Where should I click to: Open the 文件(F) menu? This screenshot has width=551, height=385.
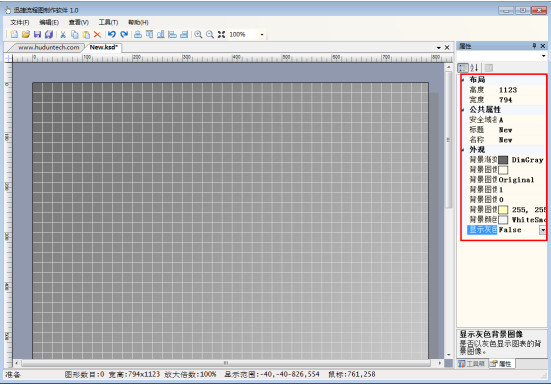coord(20,22)
